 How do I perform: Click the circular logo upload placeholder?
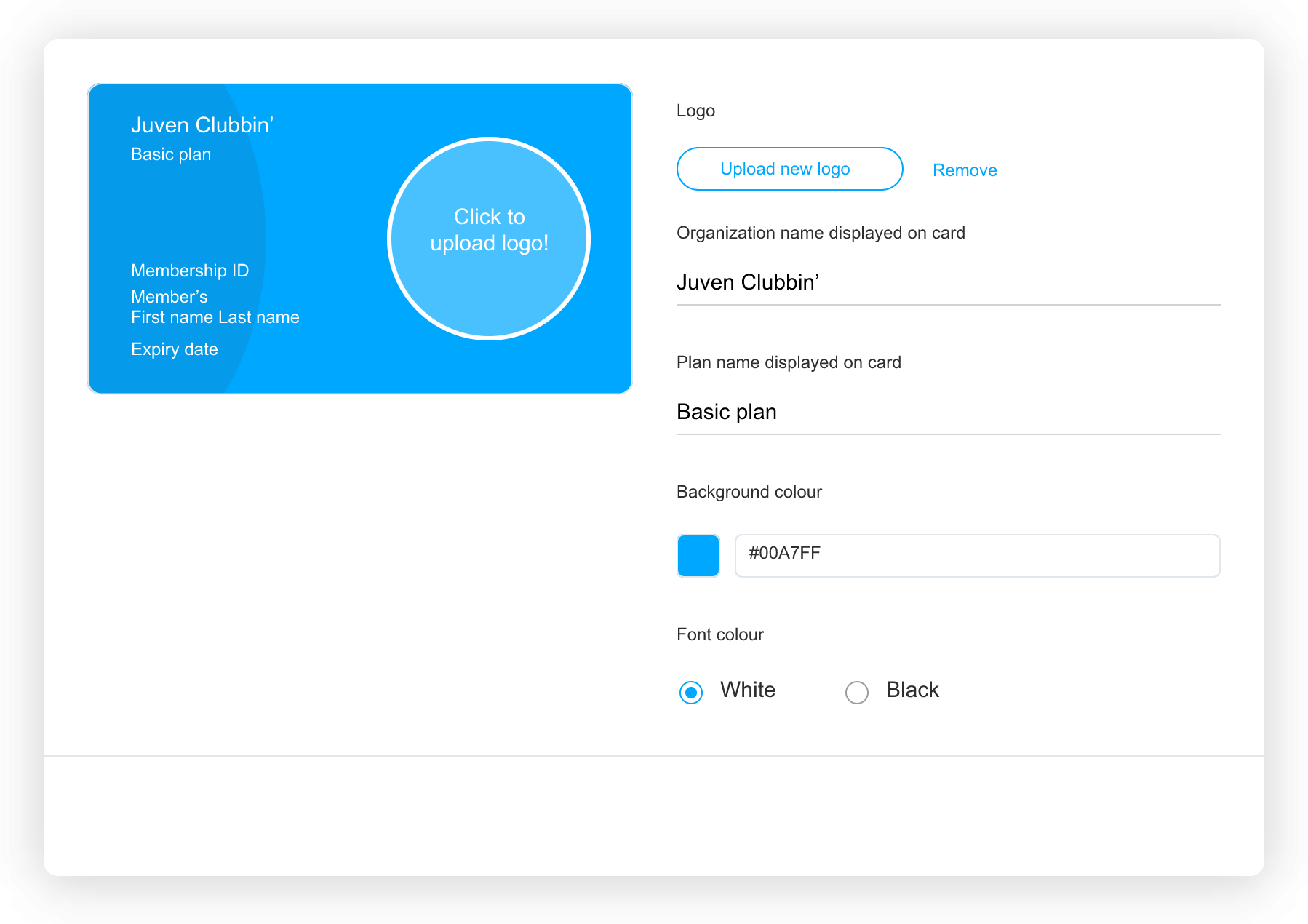(489, 239)
